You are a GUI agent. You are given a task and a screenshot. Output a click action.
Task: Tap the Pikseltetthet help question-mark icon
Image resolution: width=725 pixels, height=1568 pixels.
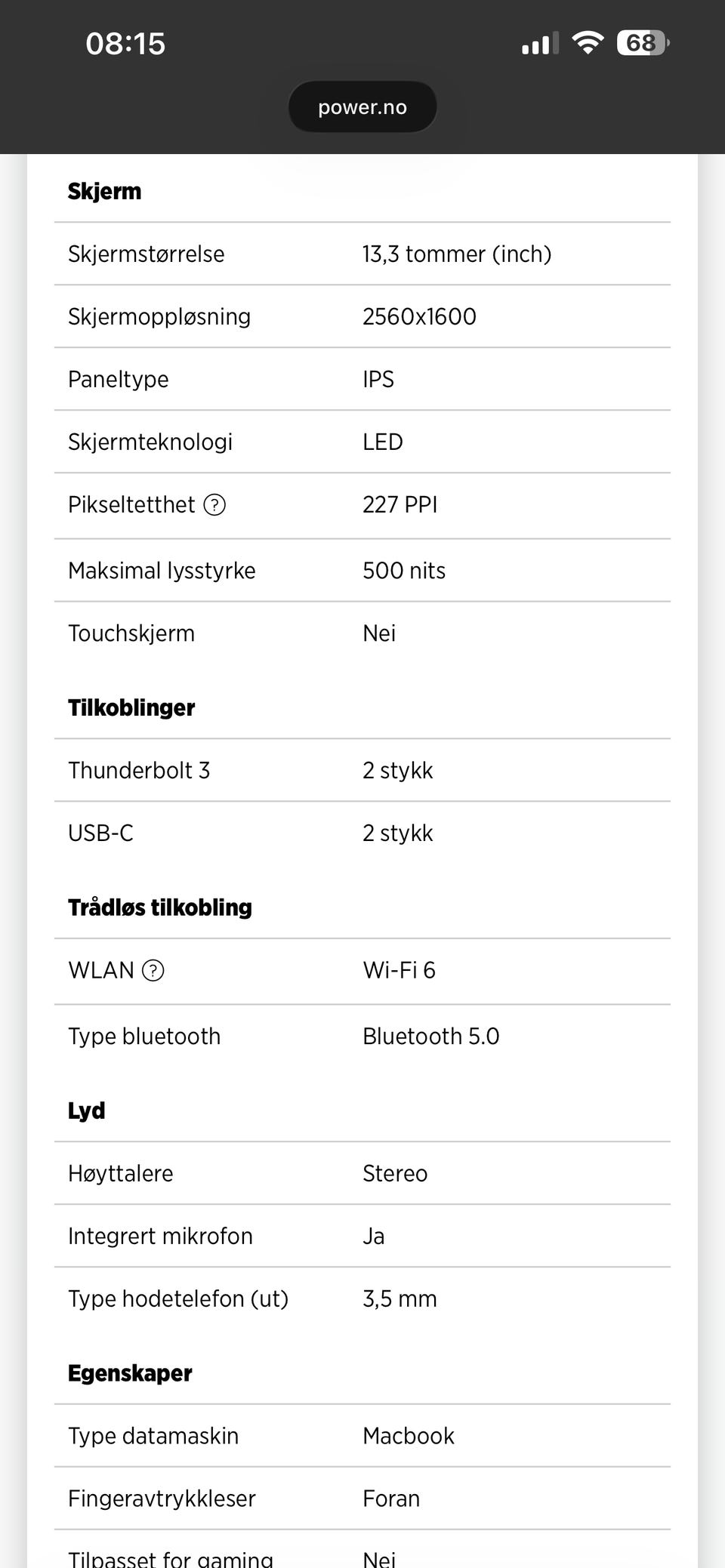coord(215,504)
